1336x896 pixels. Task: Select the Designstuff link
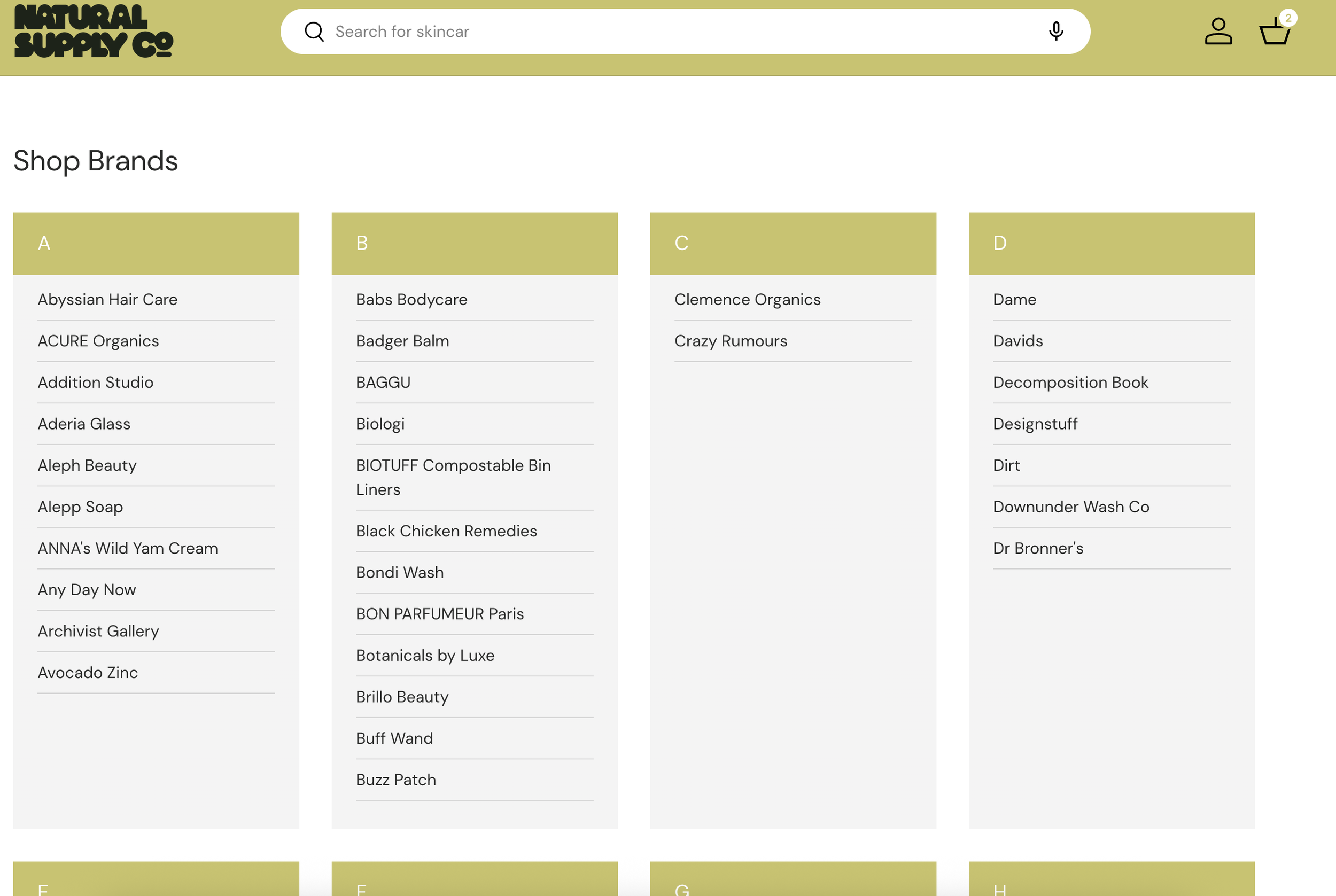point(1035,424)
